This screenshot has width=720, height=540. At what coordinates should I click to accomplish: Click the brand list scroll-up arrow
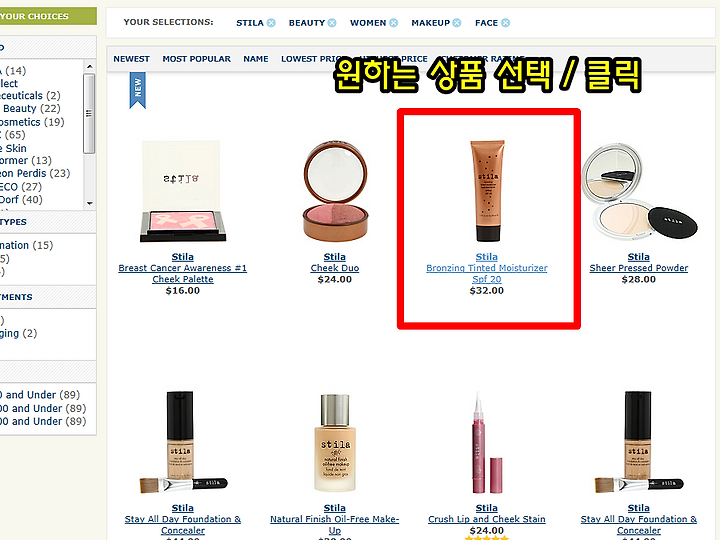point(90,67)
